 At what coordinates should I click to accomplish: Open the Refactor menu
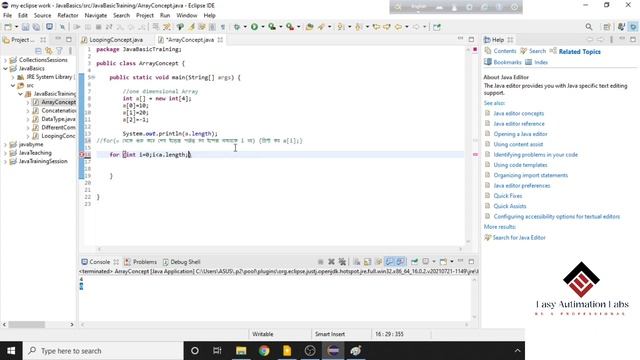[x=68, y=15]
